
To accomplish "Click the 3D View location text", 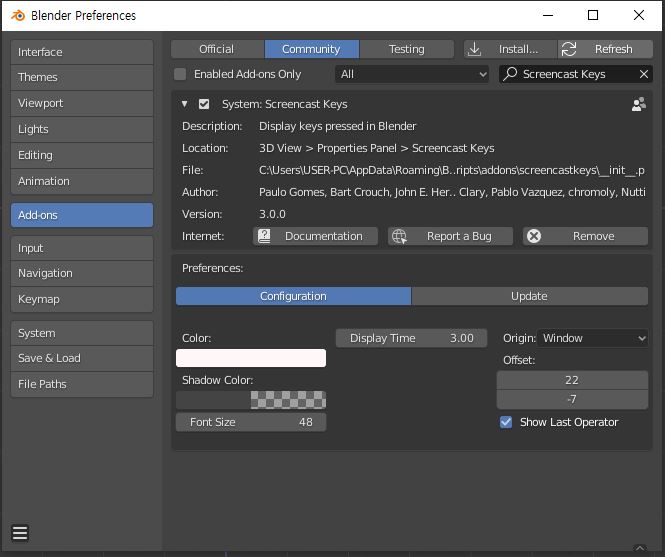I will click(377, 148).
